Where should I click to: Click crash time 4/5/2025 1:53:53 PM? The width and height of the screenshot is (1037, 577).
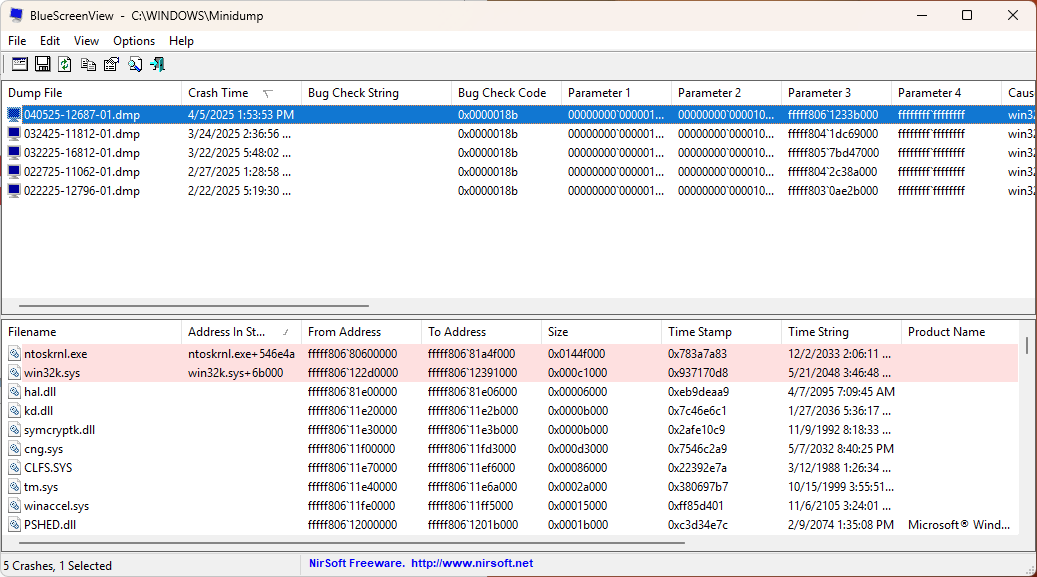click(x=241, y=114)
